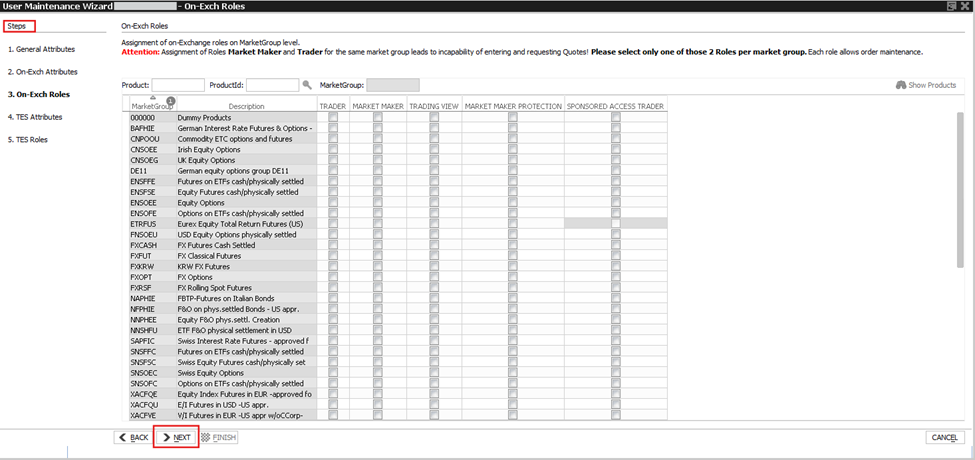The height and width of the screenshot is (460, 975).
Task: Click the maximize icon in the title bar
Action: click(x=951, y=6)
